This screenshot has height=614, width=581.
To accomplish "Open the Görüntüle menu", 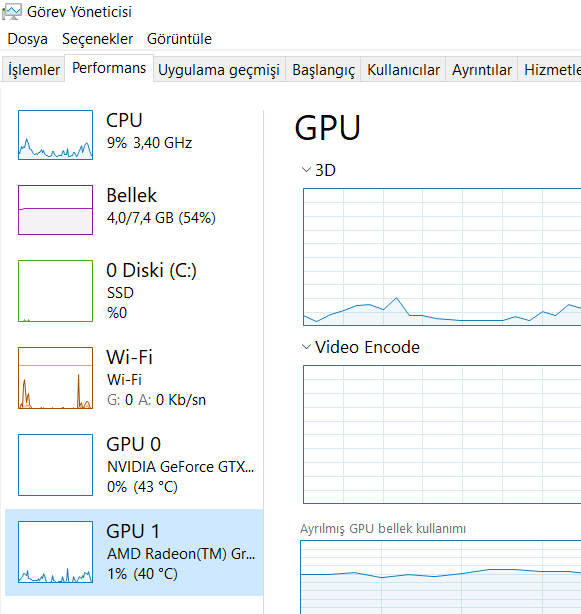I will click(179, 39).
